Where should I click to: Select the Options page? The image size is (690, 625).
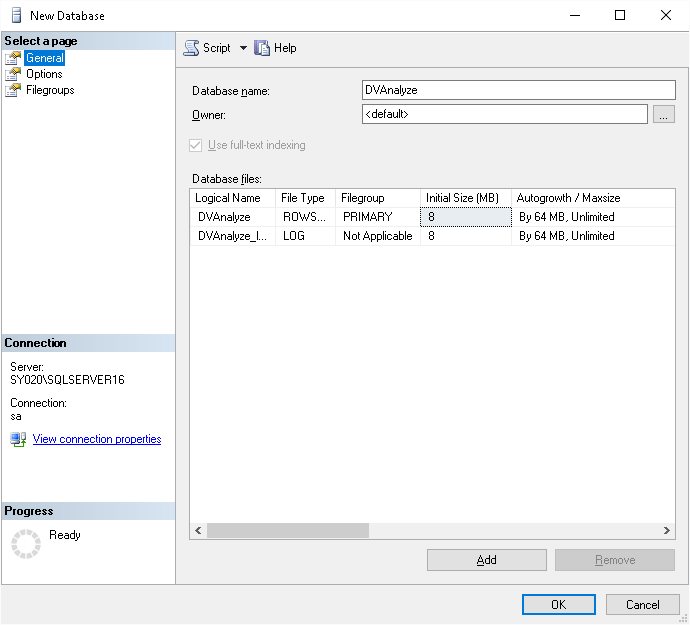tap(44, 74)
